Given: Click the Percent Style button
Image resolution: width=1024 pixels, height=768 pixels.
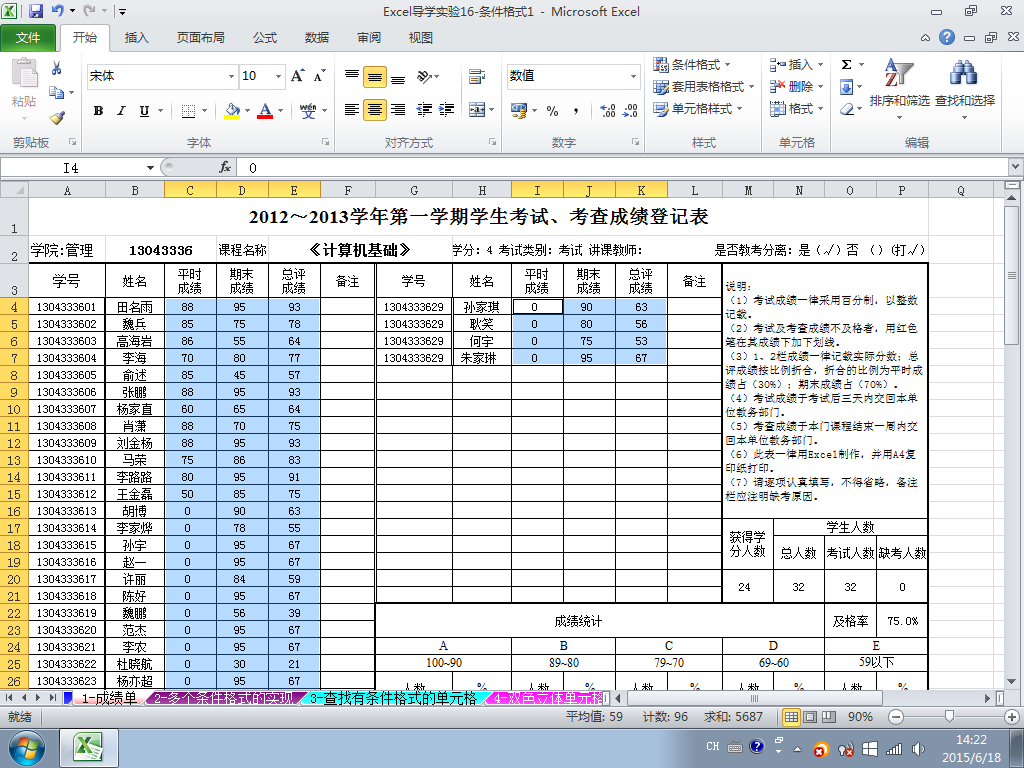Looking at the screenshot, I should [x=552, y=110].
